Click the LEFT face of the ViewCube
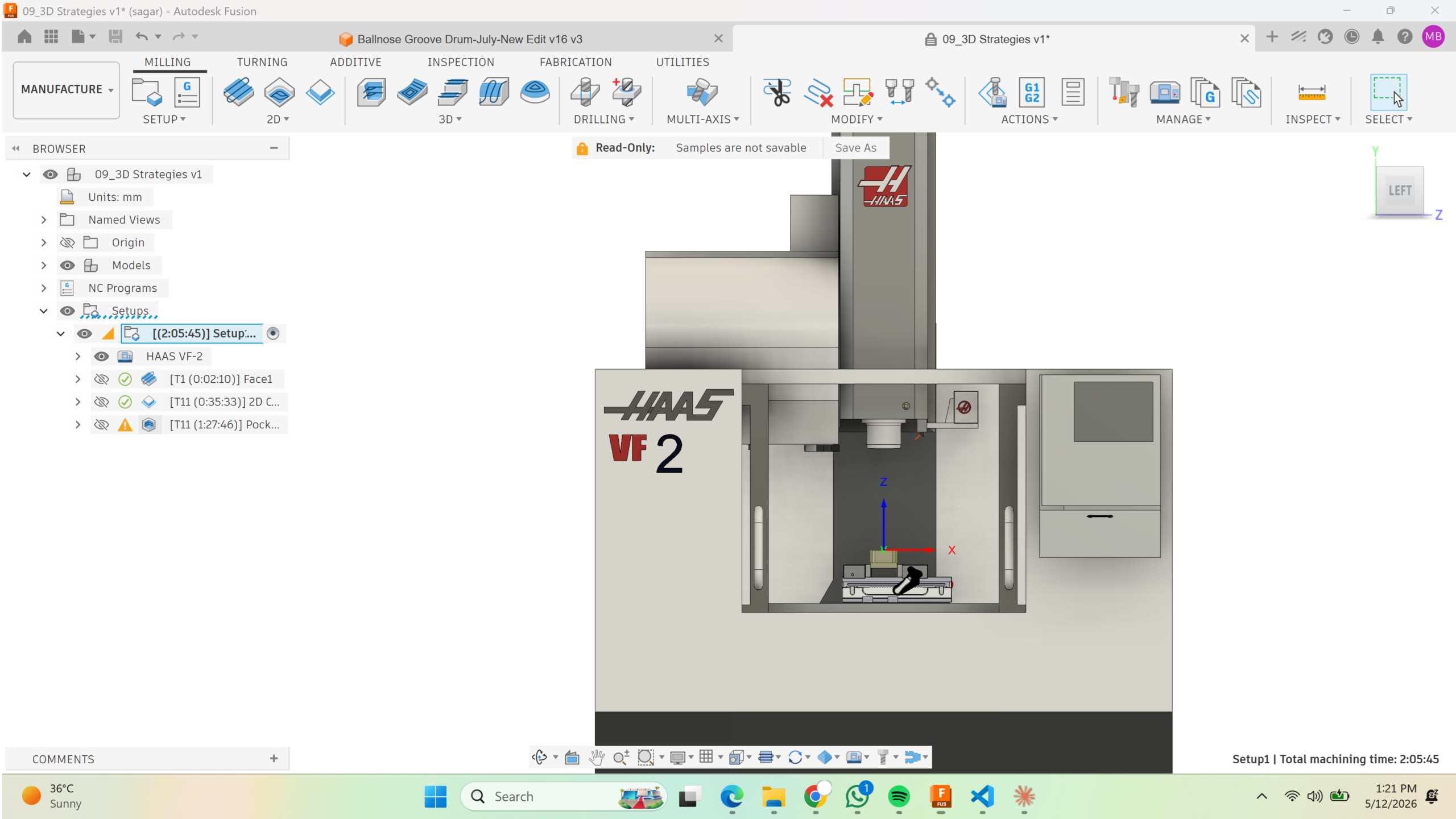The height and width of the screenshot is (819, 1456). pos(1400,191)
